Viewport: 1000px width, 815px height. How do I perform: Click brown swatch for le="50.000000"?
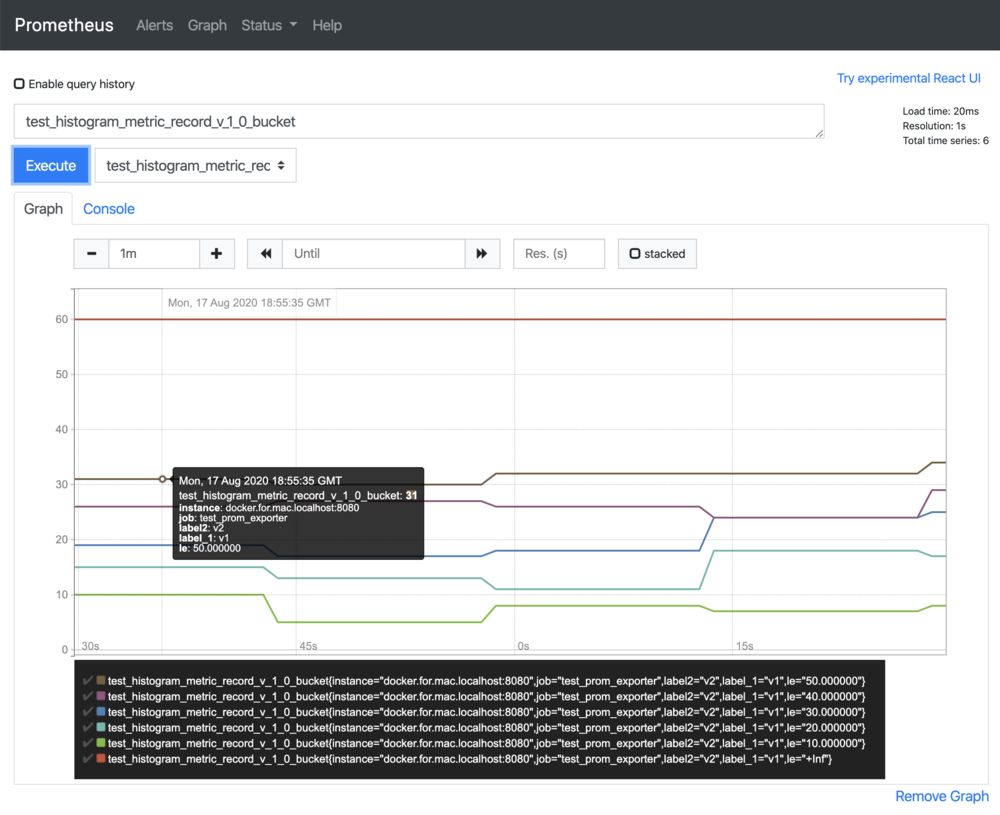[x=101, y=680]
